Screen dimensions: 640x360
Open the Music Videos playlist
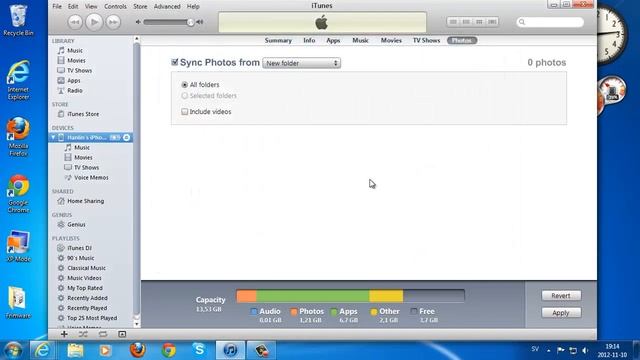coord(84,278)
